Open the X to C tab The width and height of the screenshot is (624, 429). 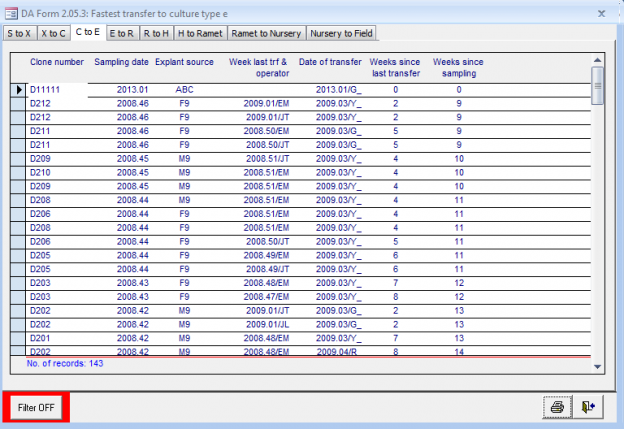click(x=54, y=33)
